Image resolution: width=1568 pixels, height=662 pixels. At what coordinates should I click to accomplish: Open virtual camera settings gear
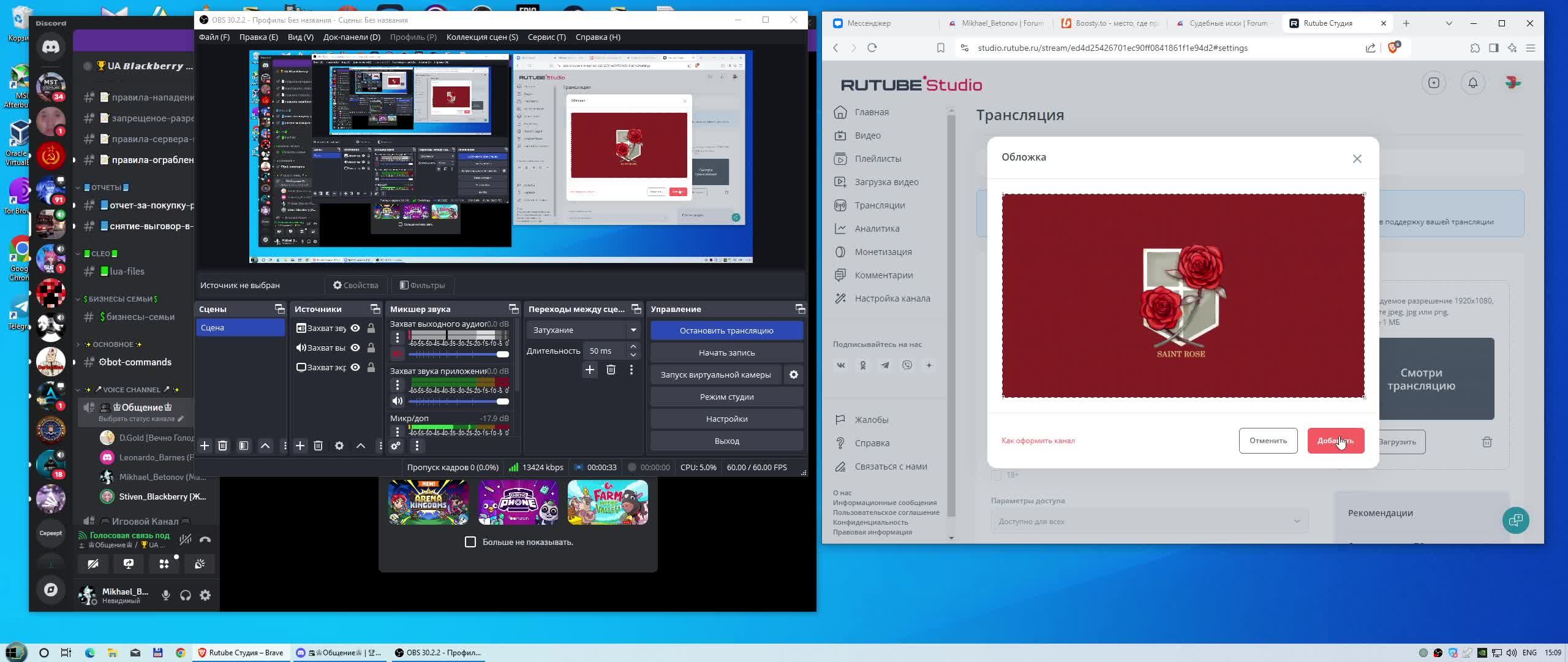(x=794, y=375)
